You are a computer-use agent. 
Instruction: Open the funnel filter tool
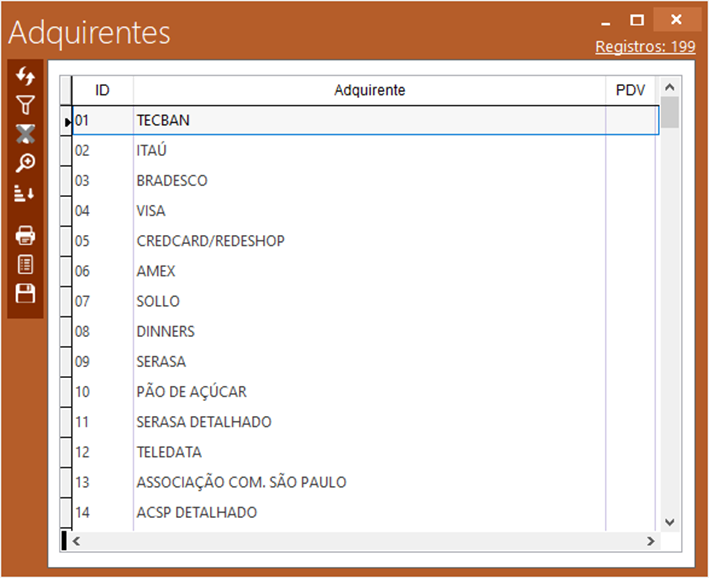tap(26, 105)
